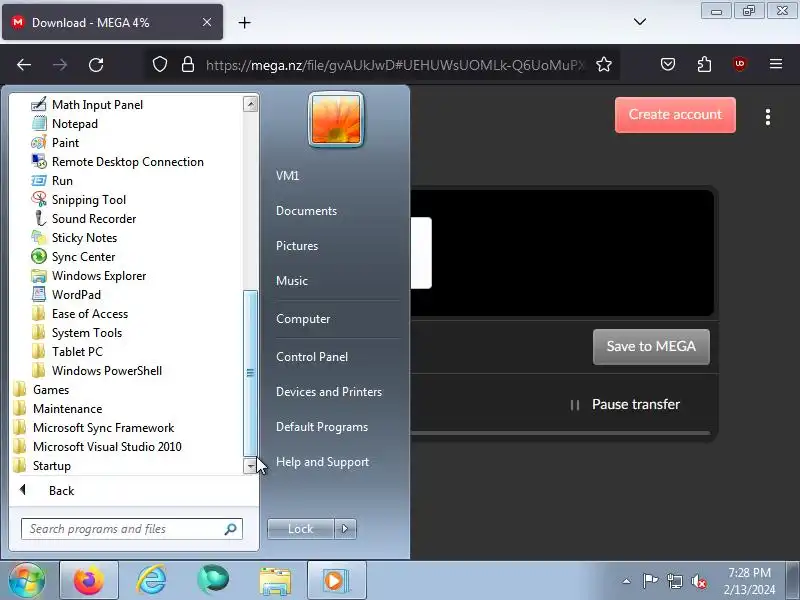Open Remote Desktop Connection
This screenshot has height=600, width=800.
(x=128, y=162)
